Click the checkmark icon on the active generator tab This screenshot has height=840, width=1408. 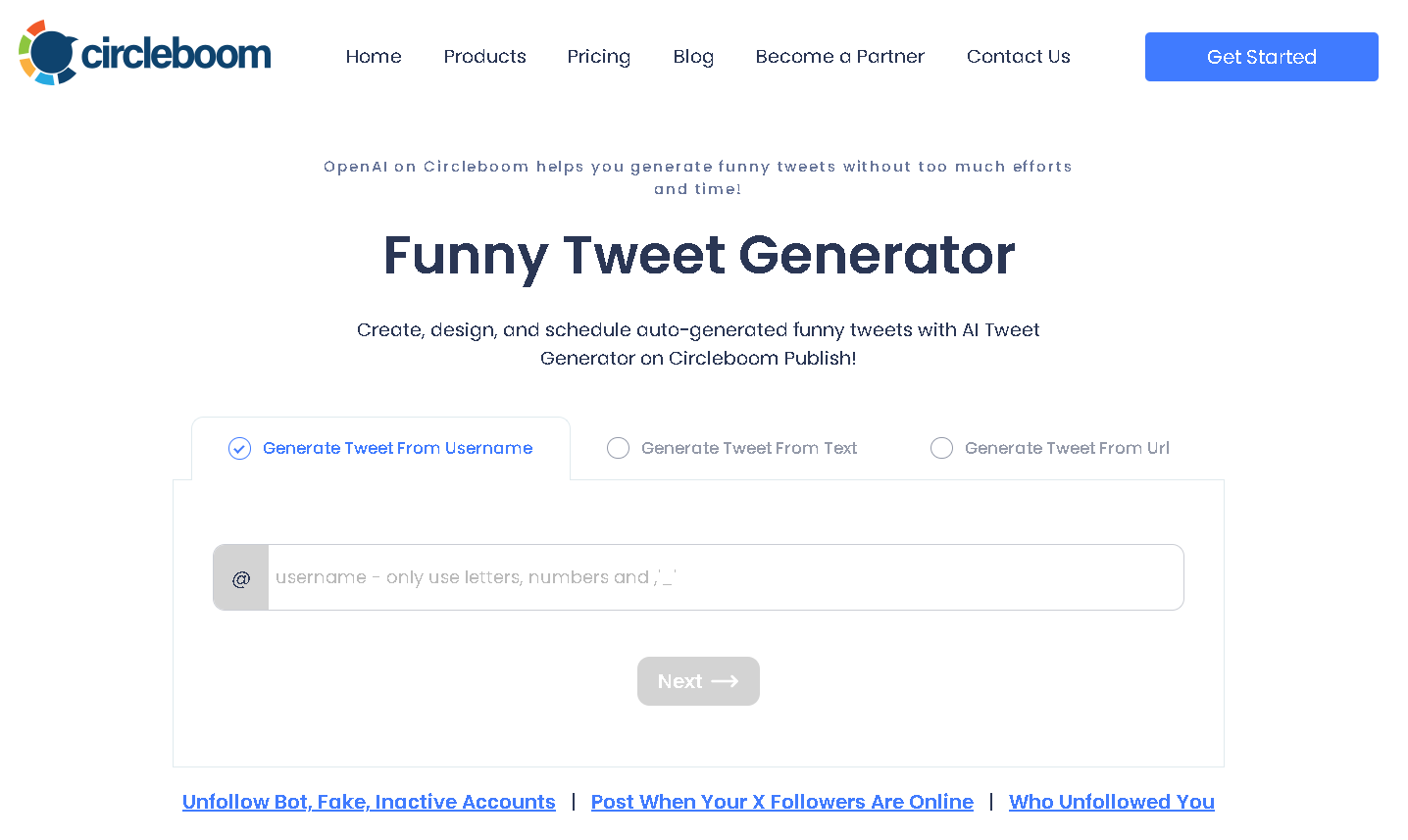tap(239, 448)
